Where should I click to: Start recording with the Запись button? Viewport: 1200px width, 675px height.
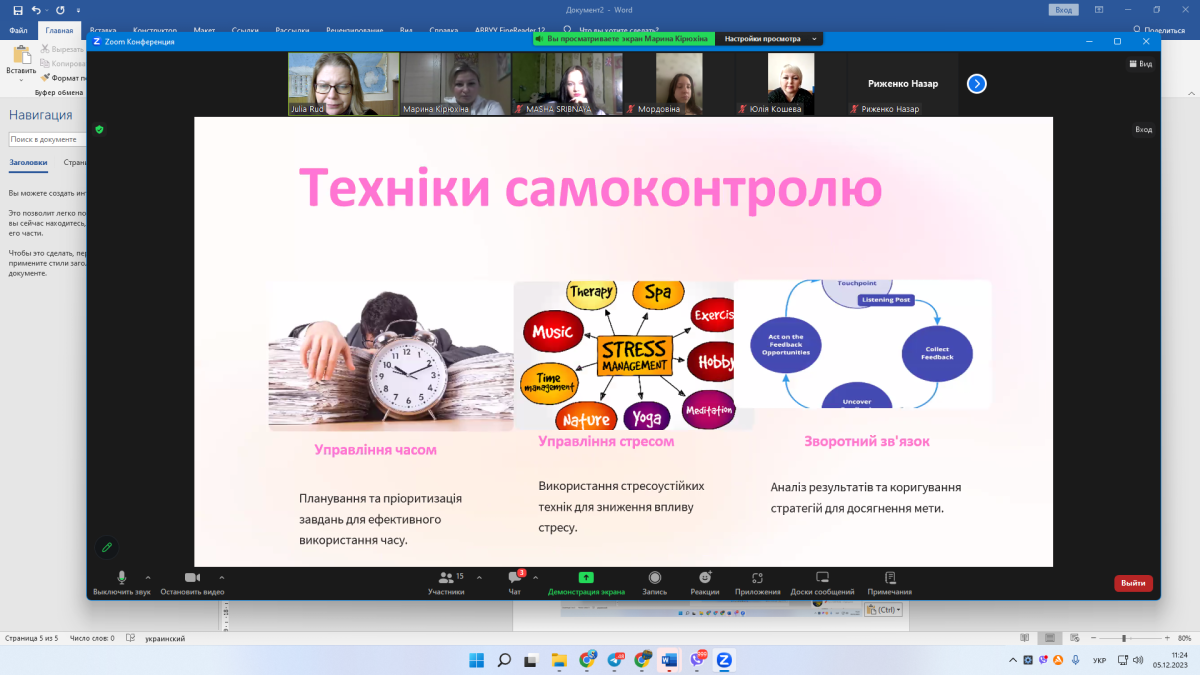click(x=654, y=578)
